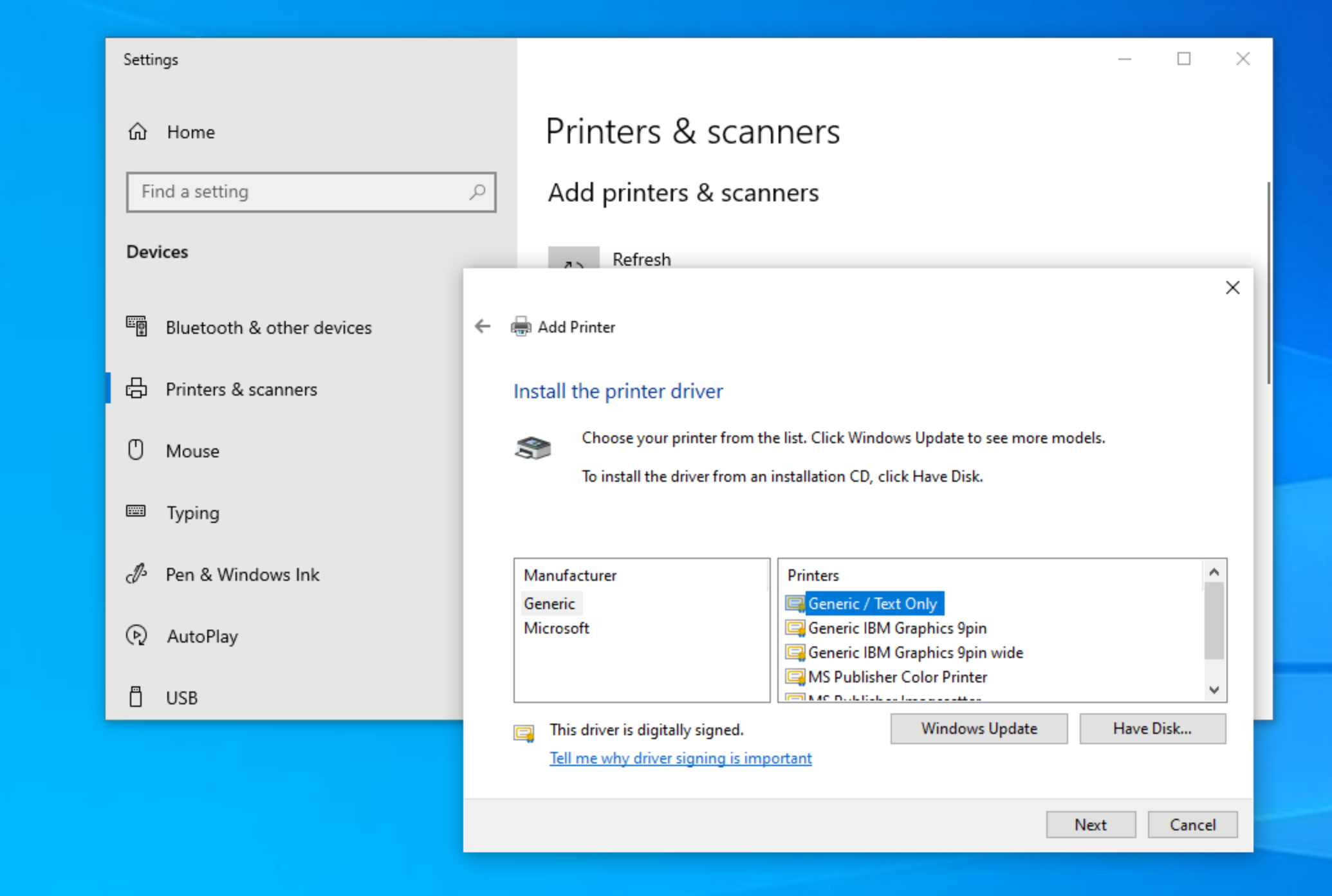Open Bluetooth & other devices section

(x=268, y=327)
